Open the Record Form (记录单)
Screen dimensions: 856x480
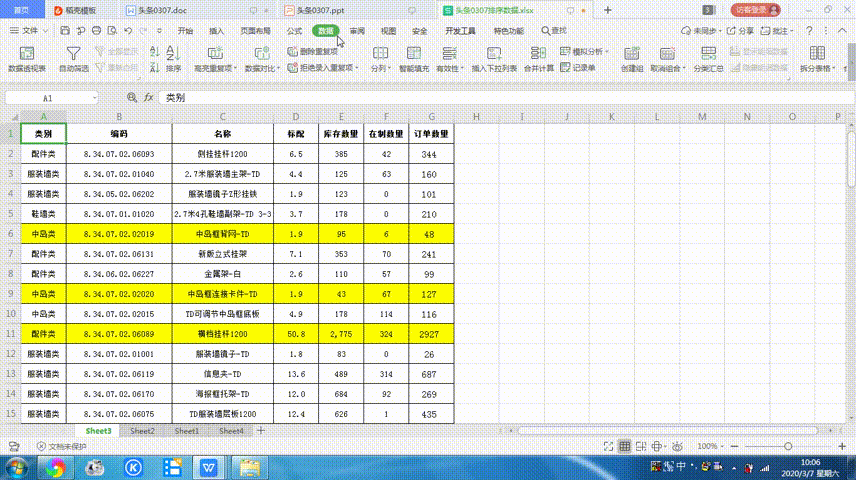(578, 68)
